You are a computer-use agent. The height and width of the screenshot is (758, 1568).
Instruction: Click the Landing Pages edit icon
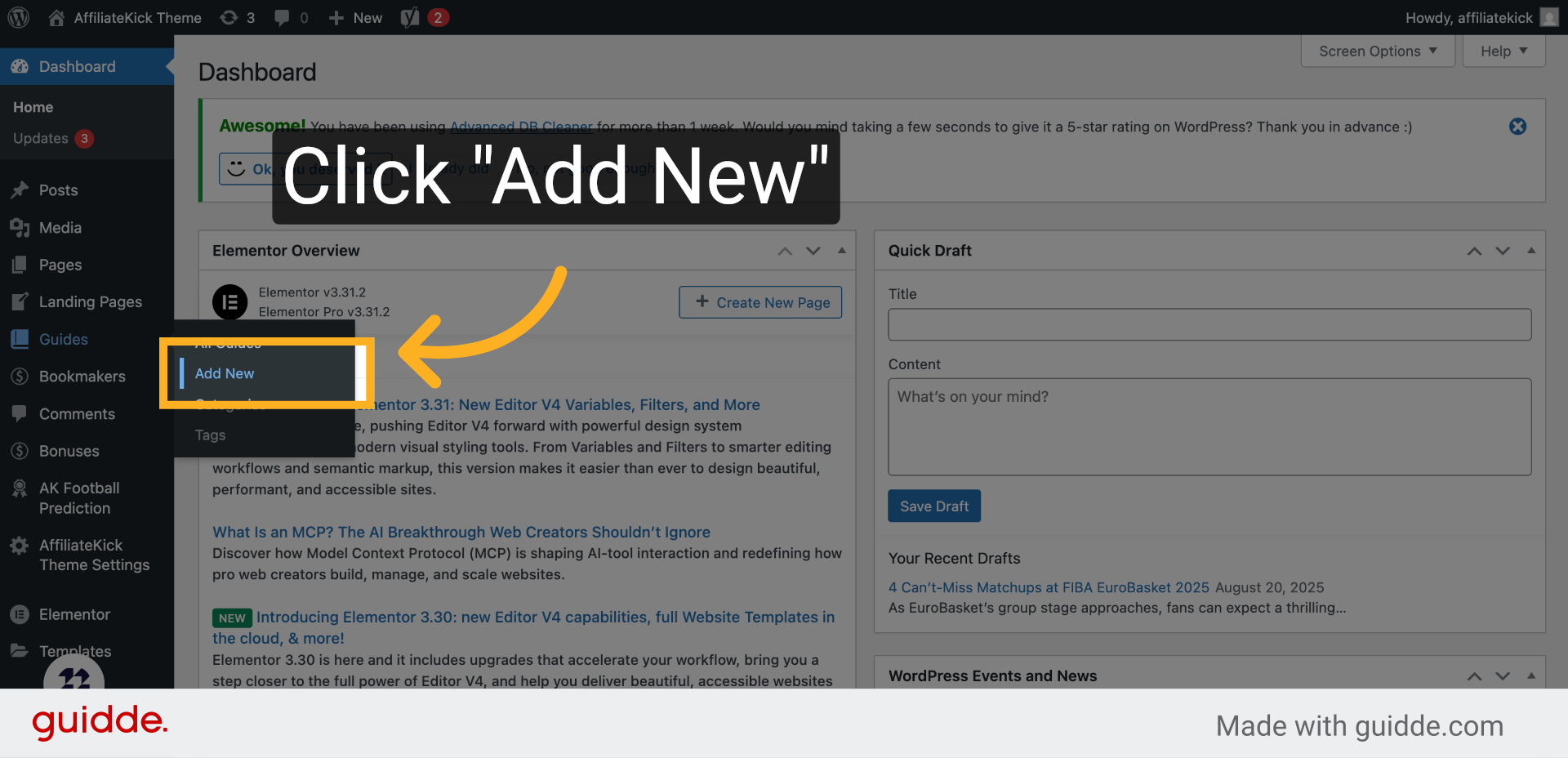pos(20,301)
